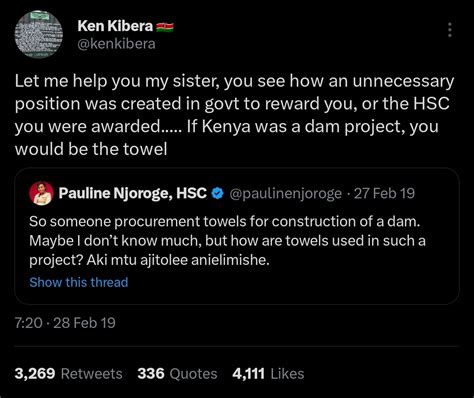Click the @kenkibera handle

pyautogui.click(x=116, y=44)
